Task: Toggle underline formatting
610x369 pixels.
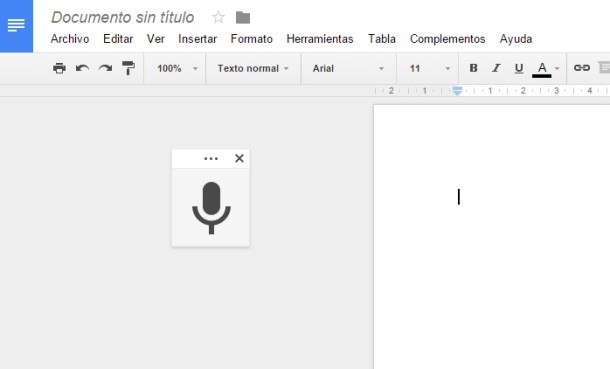Action: pyautogui.click(x=519, y=68)
